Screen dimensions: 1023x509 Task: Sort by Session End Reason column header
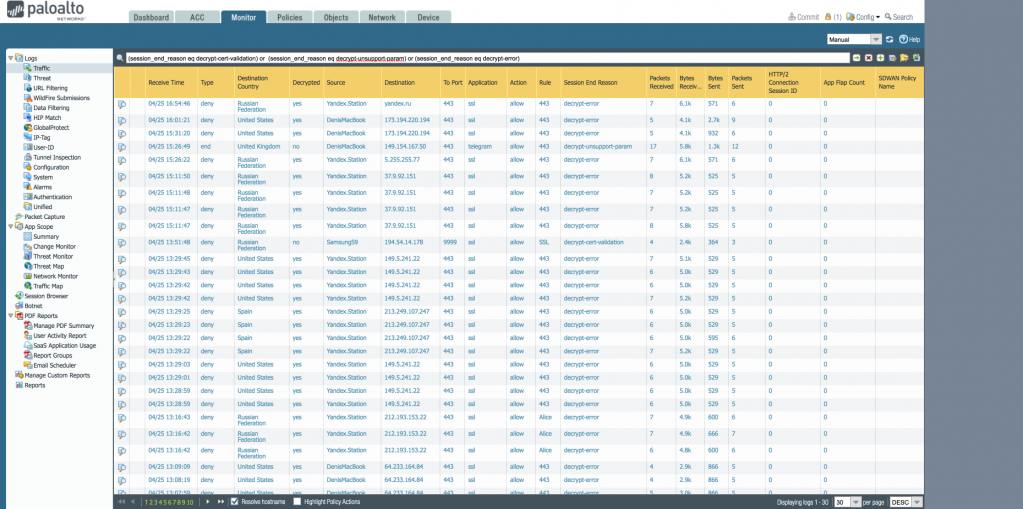click(x=603, y=83)
